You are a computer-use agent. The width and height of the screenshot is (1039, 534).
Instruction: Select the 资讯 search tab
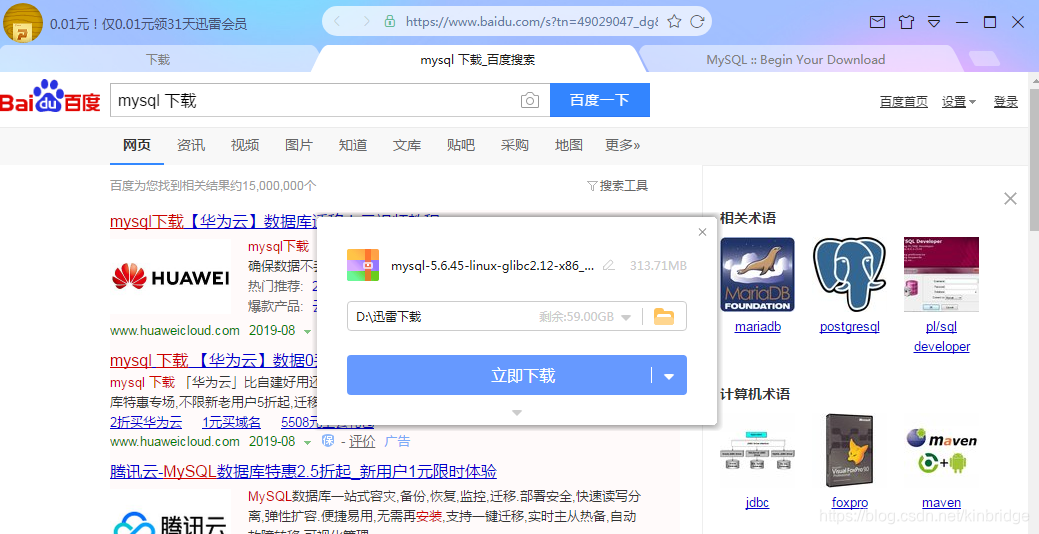tap(191, 145)
